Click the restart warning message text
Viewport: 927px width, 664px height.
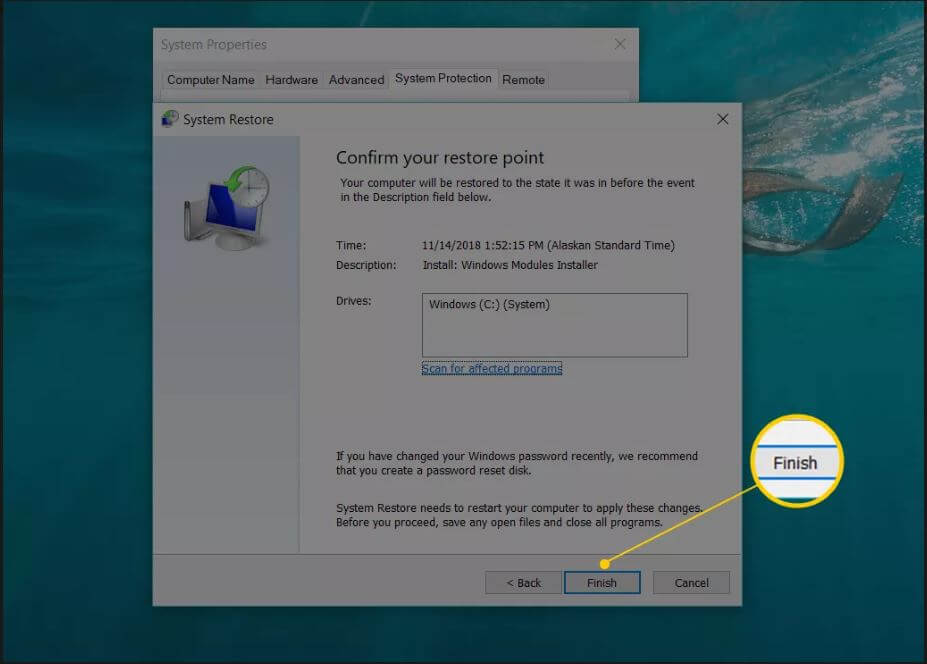pos(520,516)
